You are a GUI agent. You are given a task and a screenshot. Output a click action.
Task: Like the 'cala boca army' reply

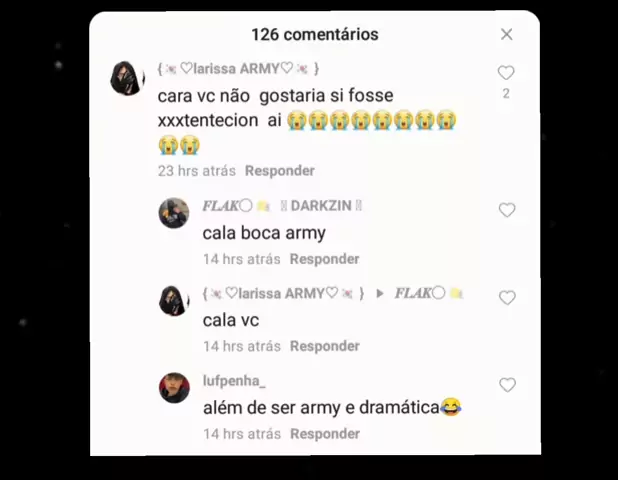tap(507, 210)
